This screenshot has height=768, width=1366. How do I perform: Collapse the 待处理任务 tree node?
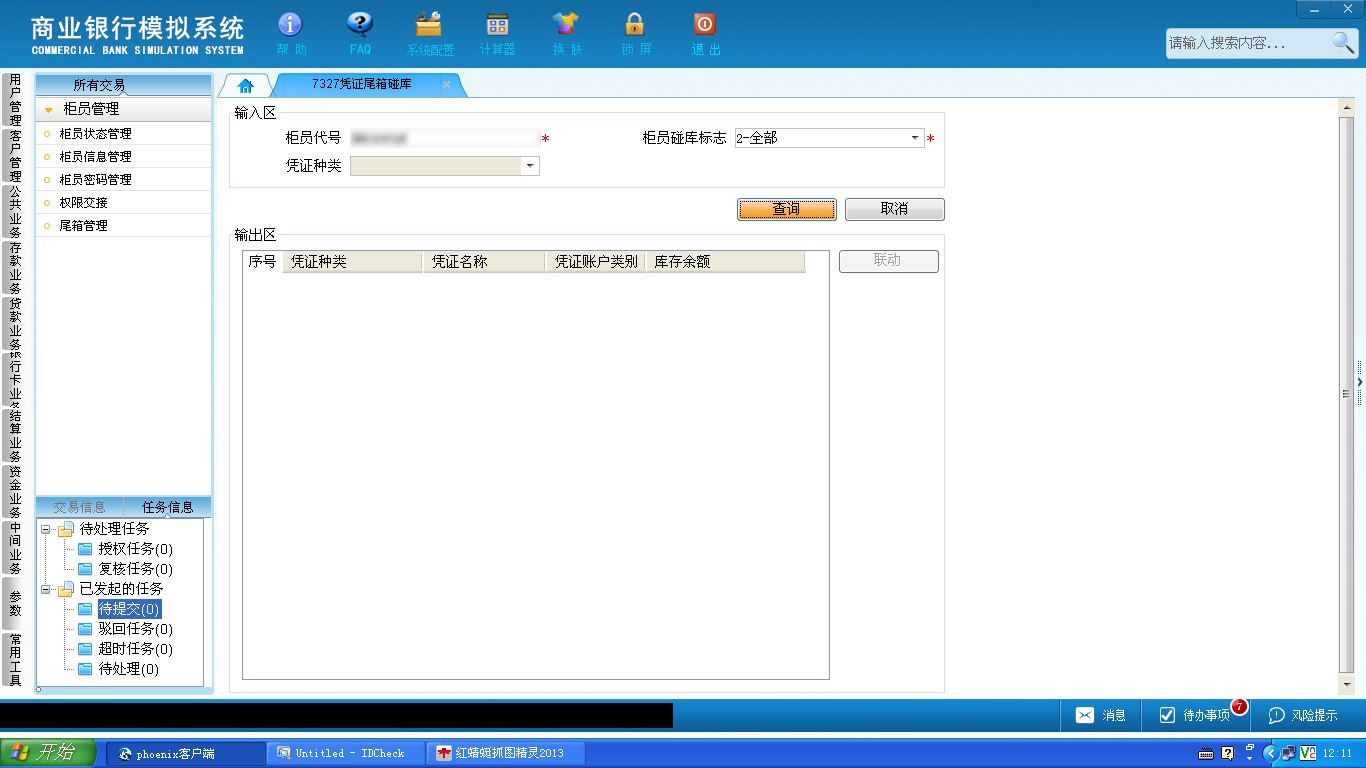46,529
